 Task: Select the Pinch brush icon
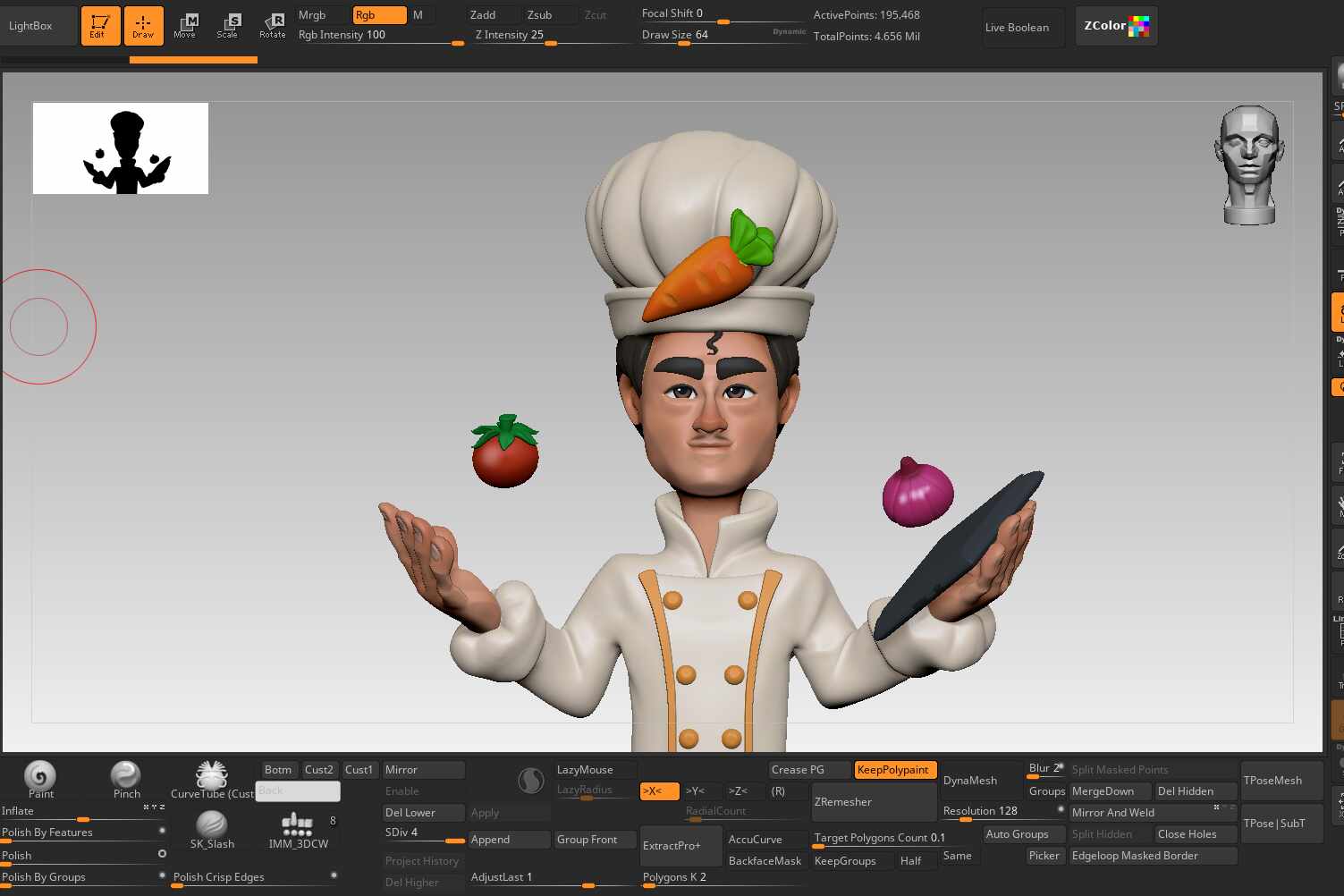pyautogui.click(x=126, y=777)
